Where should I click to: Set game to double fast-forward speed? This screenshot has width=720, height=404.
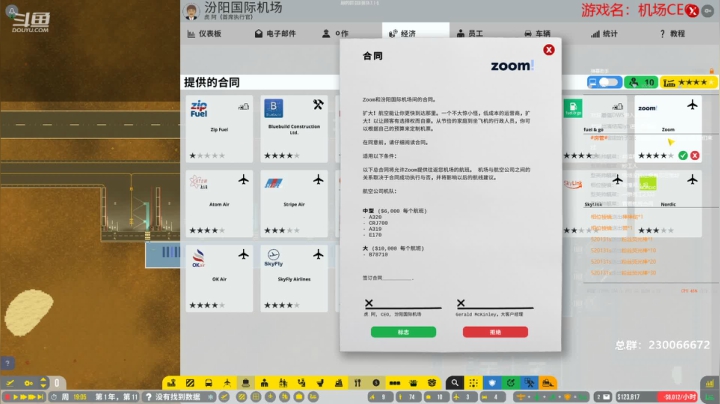(x=23, y=397)
